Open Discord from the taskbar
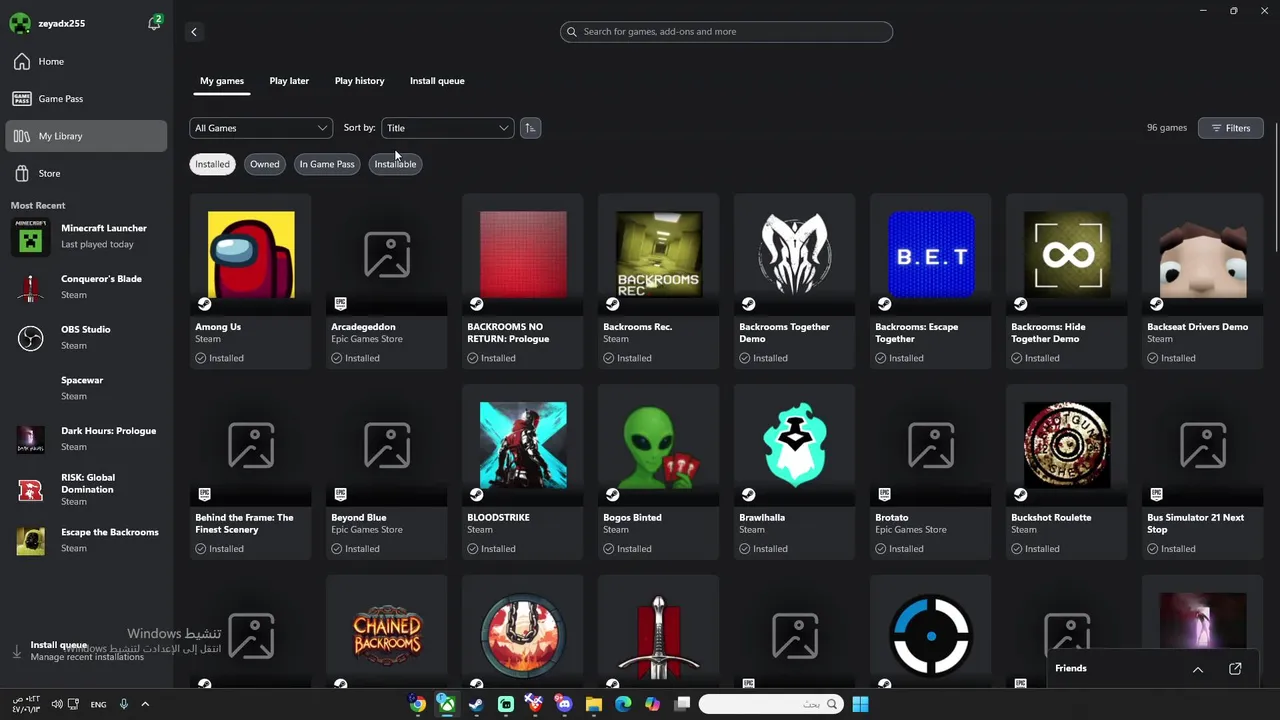The image size is (1280, 720). tap(564, 704)
